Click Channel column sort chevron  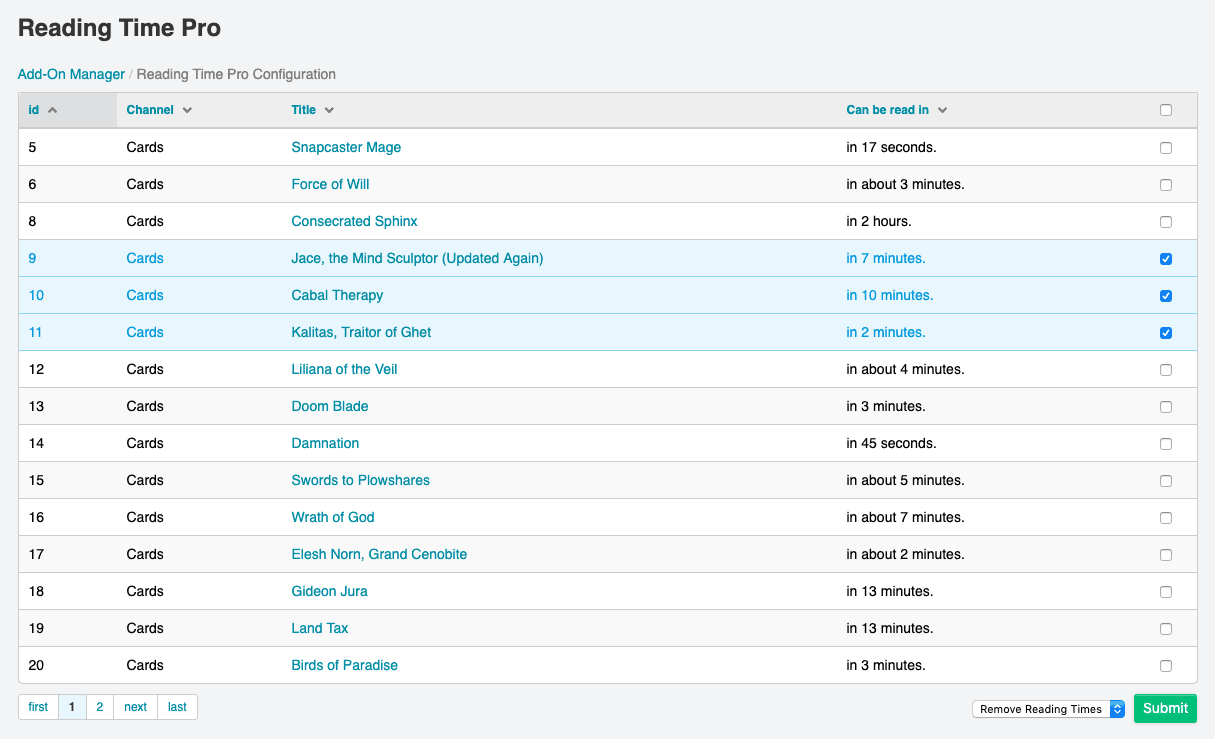tap(187, 110)
